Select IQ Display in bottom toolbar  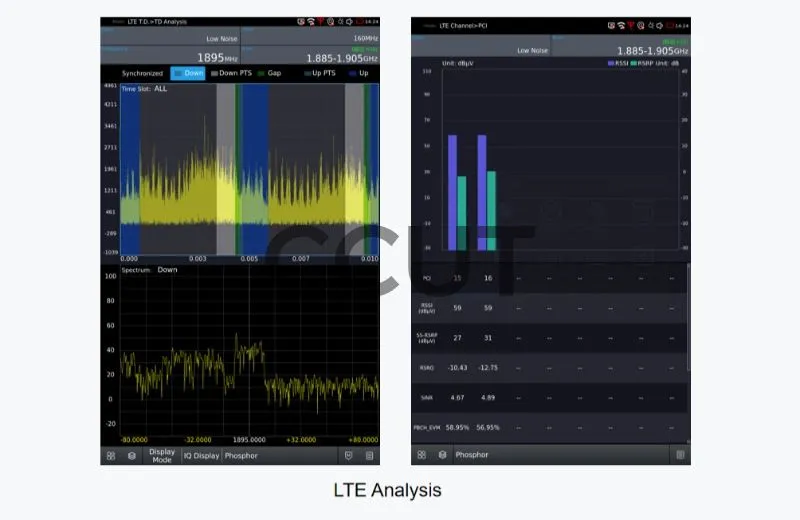[x=202, y=456]
